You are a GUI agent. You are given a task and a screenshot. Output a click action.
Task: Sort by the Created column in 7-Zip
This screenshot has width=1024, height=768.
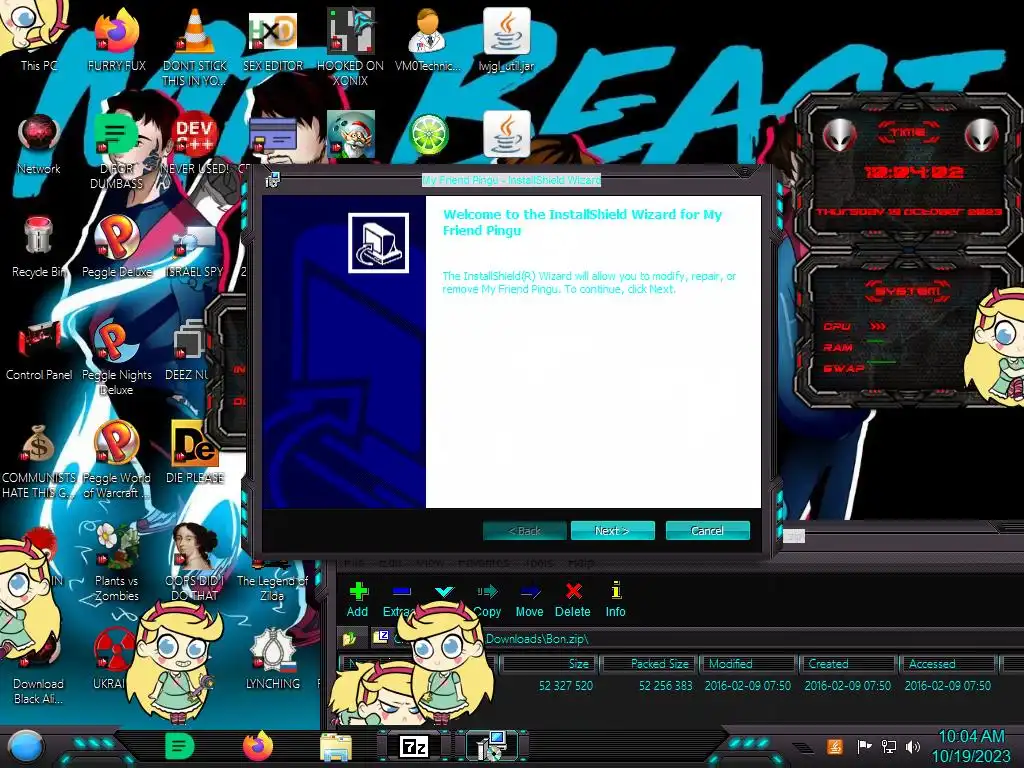tap(848, 664)
